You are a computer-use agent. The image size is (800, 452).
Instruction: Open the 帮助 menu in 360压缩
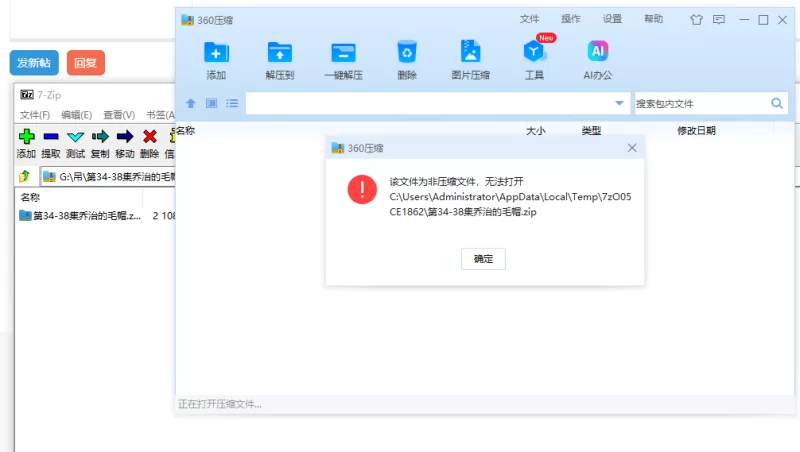coord(653,19)
